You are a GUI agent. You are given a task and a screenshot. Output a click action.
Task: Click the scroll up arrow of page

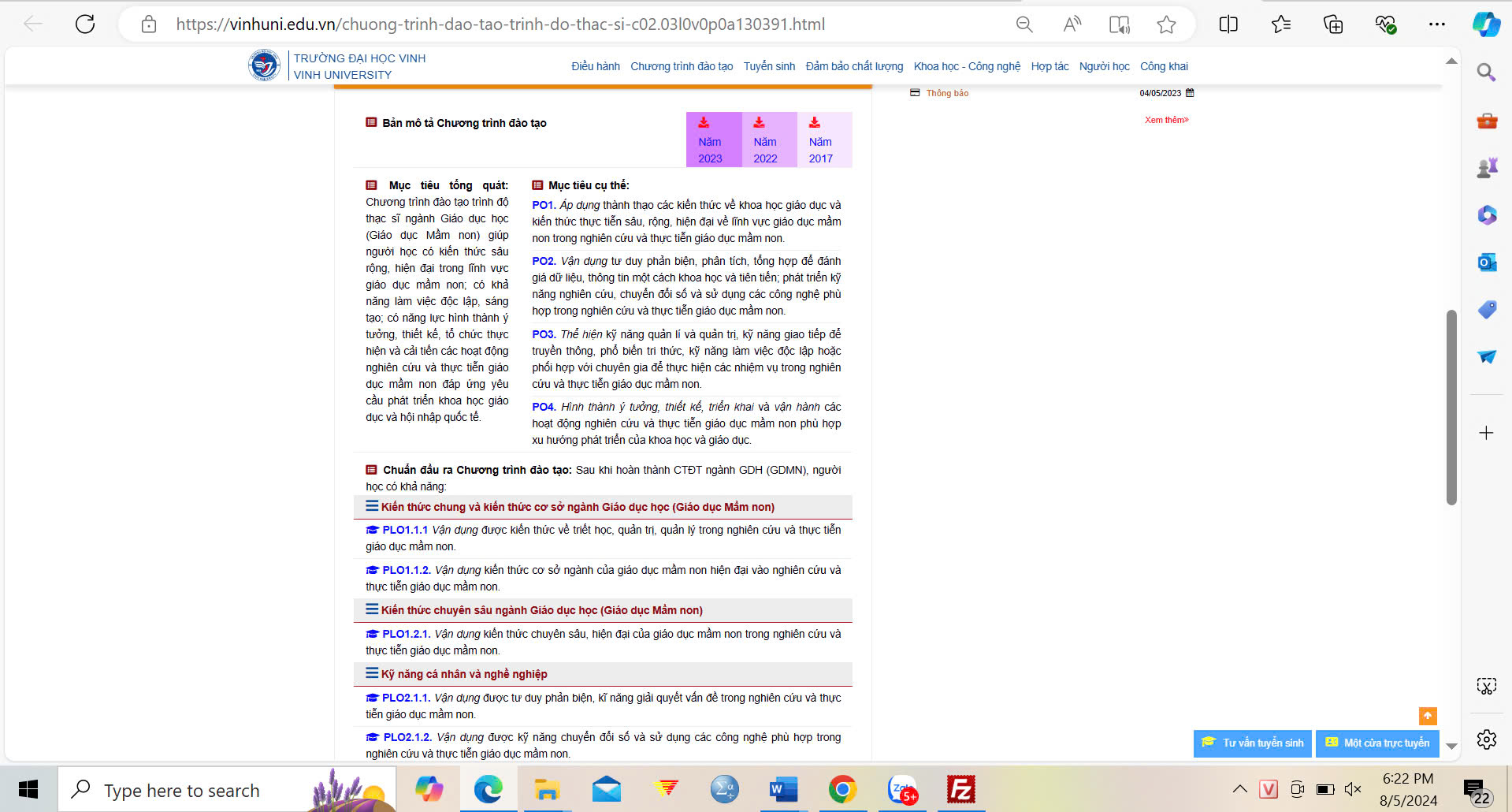coord(1451,61)
